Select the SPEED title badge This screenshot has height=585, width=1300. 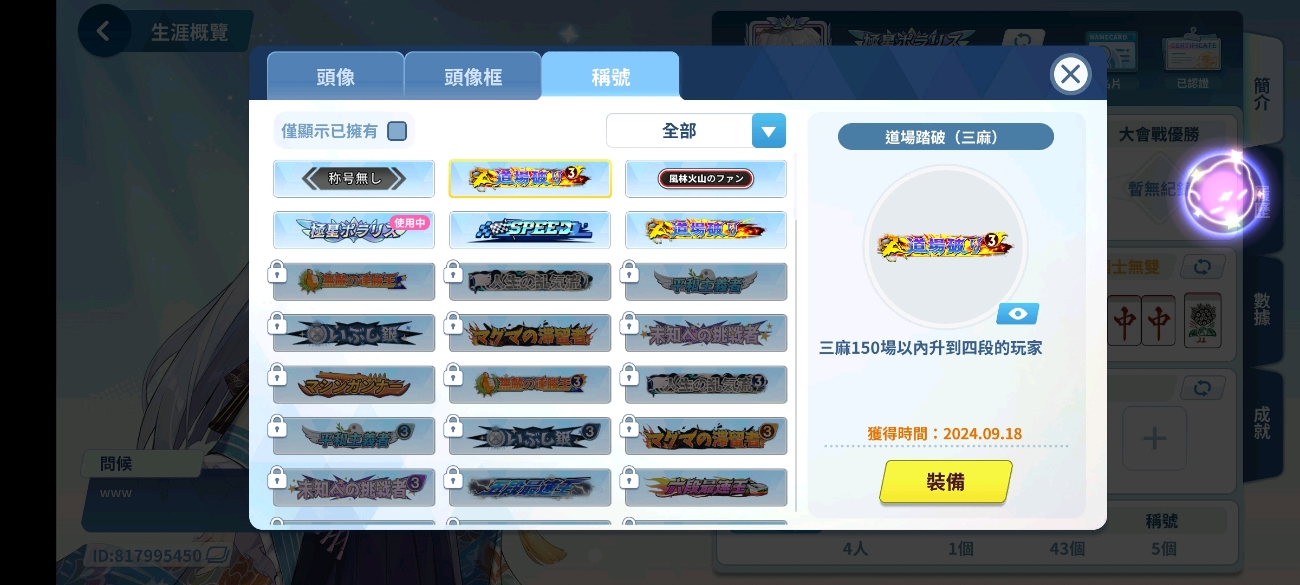coord(530,230)
